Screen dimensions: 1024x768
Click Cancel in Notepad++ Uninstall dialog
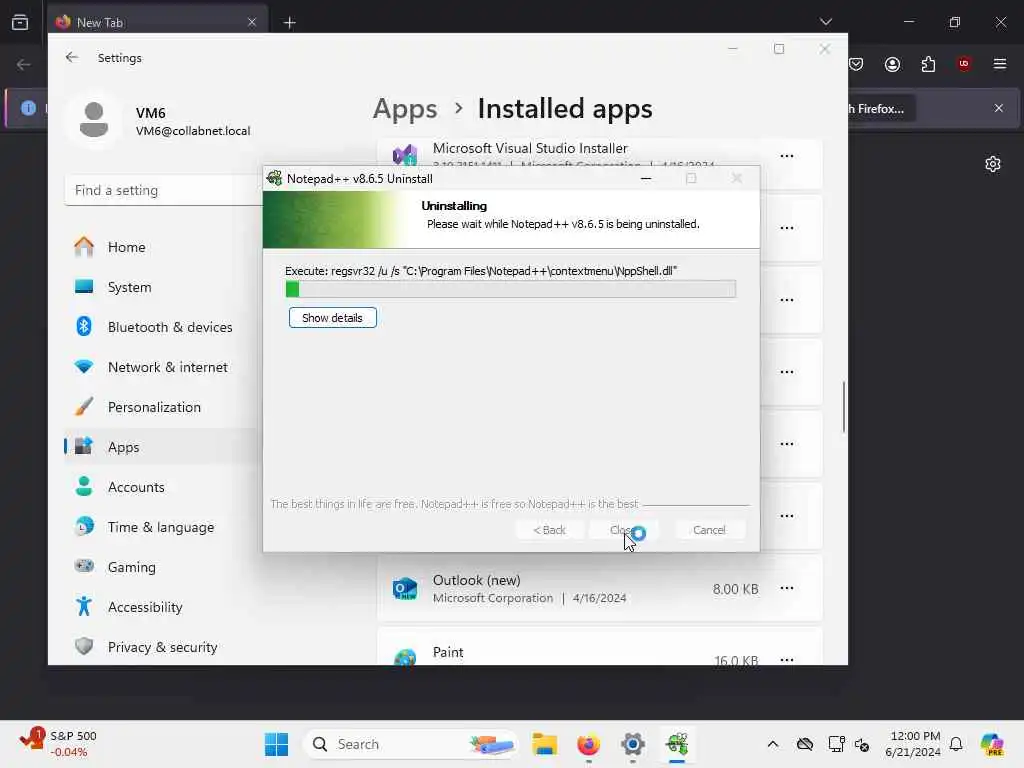tap(709, 530)
